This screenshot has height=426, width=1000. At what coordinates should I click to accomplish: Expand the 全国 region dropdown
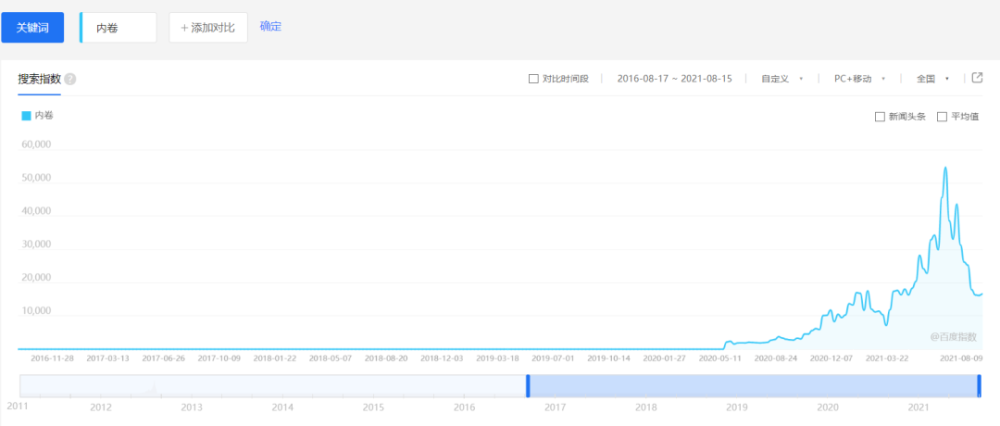pos(933,78)
